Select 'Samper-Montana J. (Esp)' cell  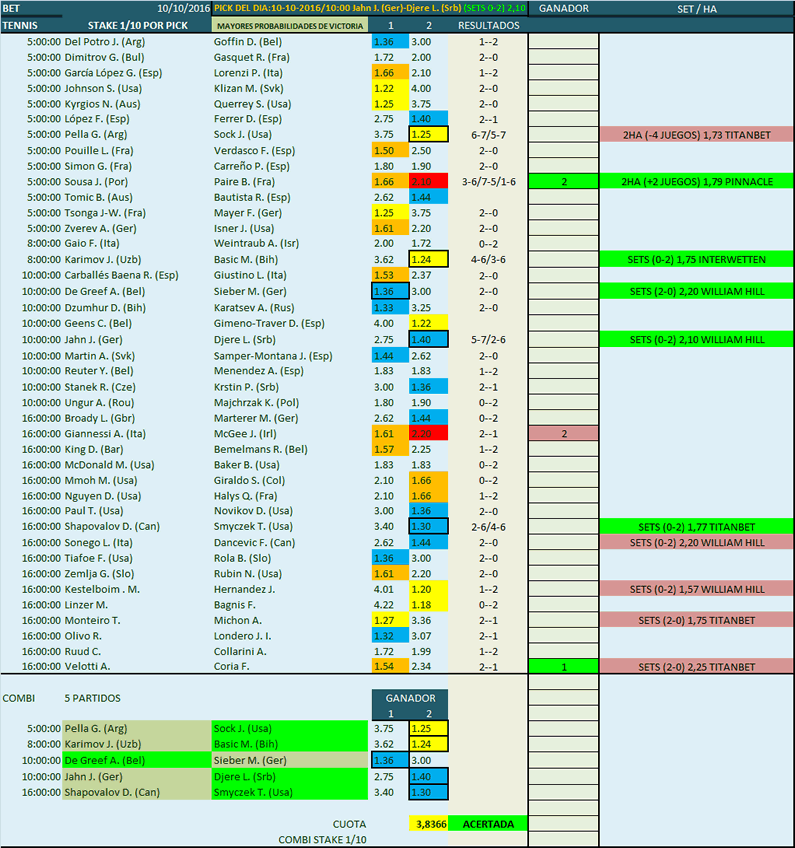(x=273, y=356)
